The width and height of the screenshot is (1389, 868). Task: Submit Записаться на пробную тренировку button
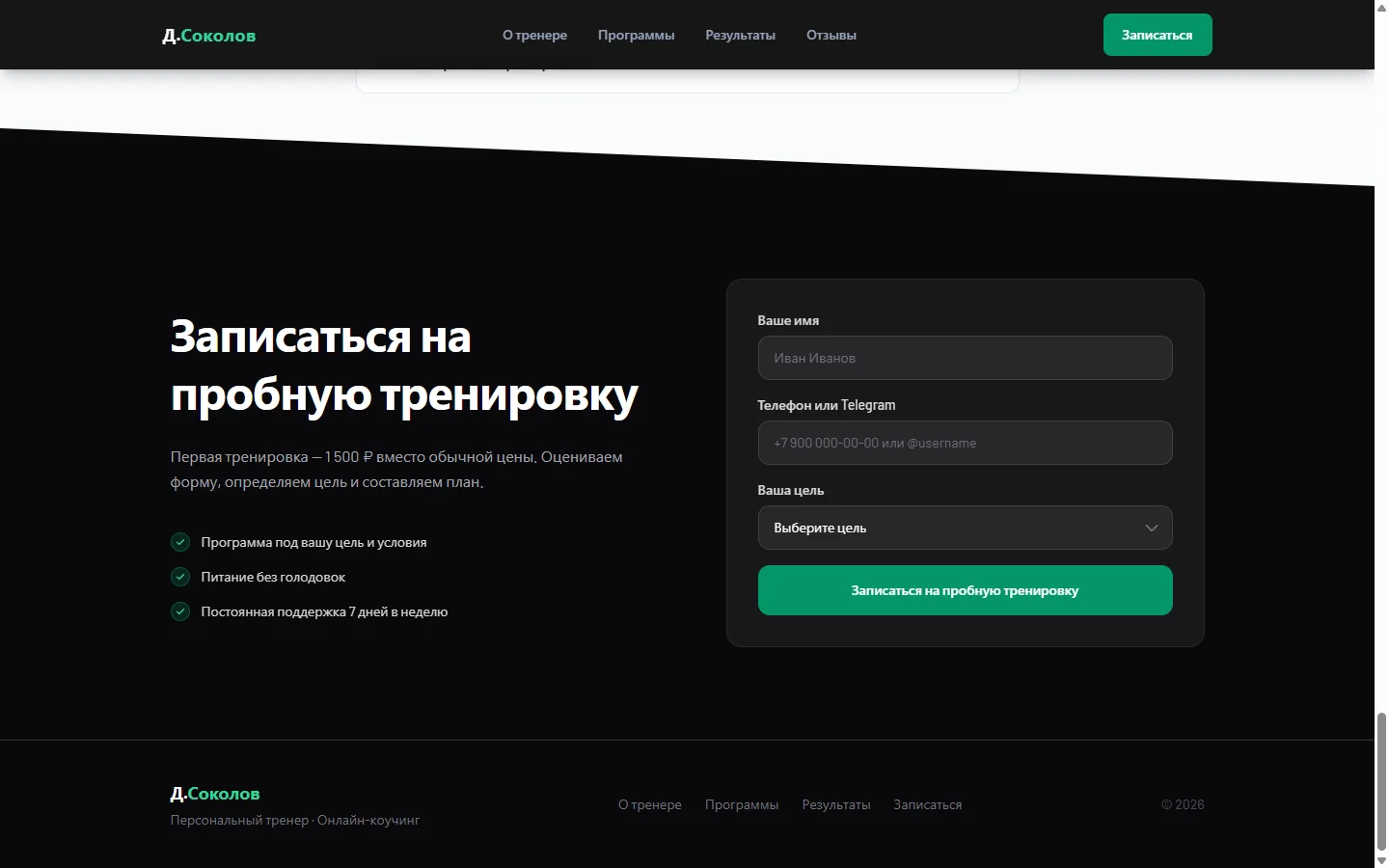[x=966, y=590]
